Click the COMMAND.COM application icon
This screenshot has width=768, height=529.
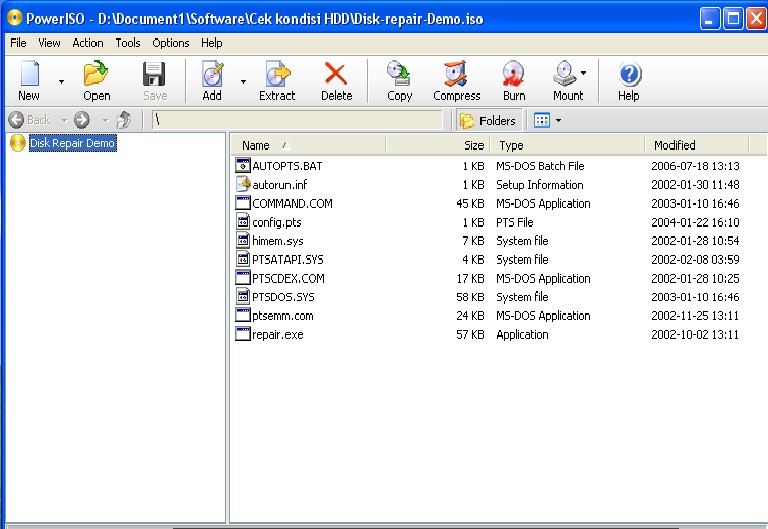click(x=243, y=202)
